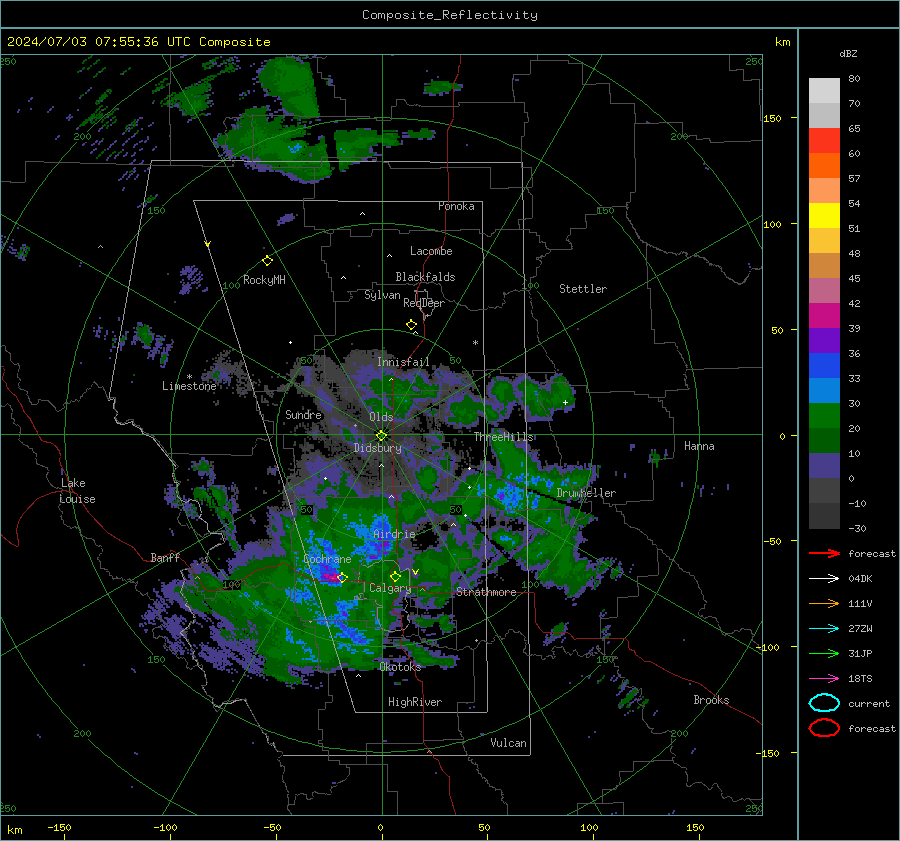Viewport: 900px width, 841px height.
Task: Click the asterisk marker east of Innisfail
Action: coord(475,343)
